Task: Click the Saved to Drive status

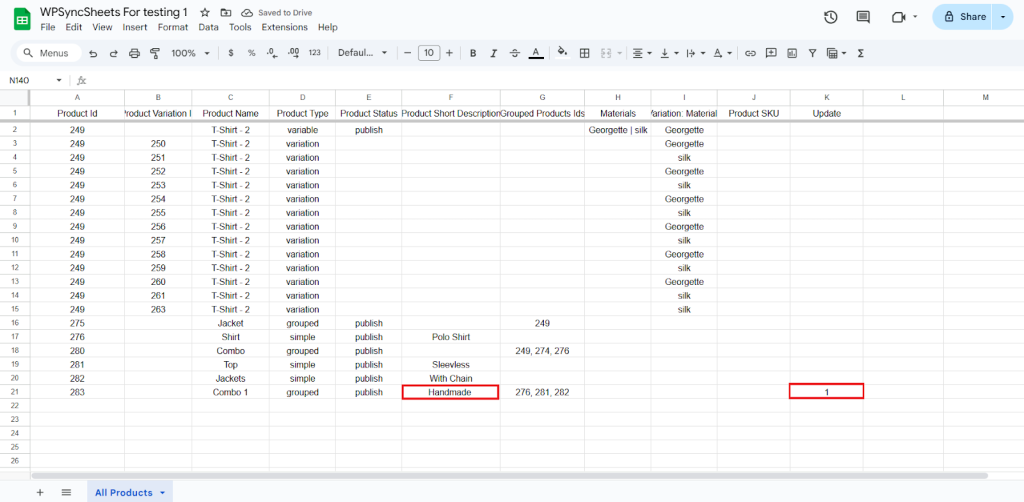Action: click(x=278, y=12)
